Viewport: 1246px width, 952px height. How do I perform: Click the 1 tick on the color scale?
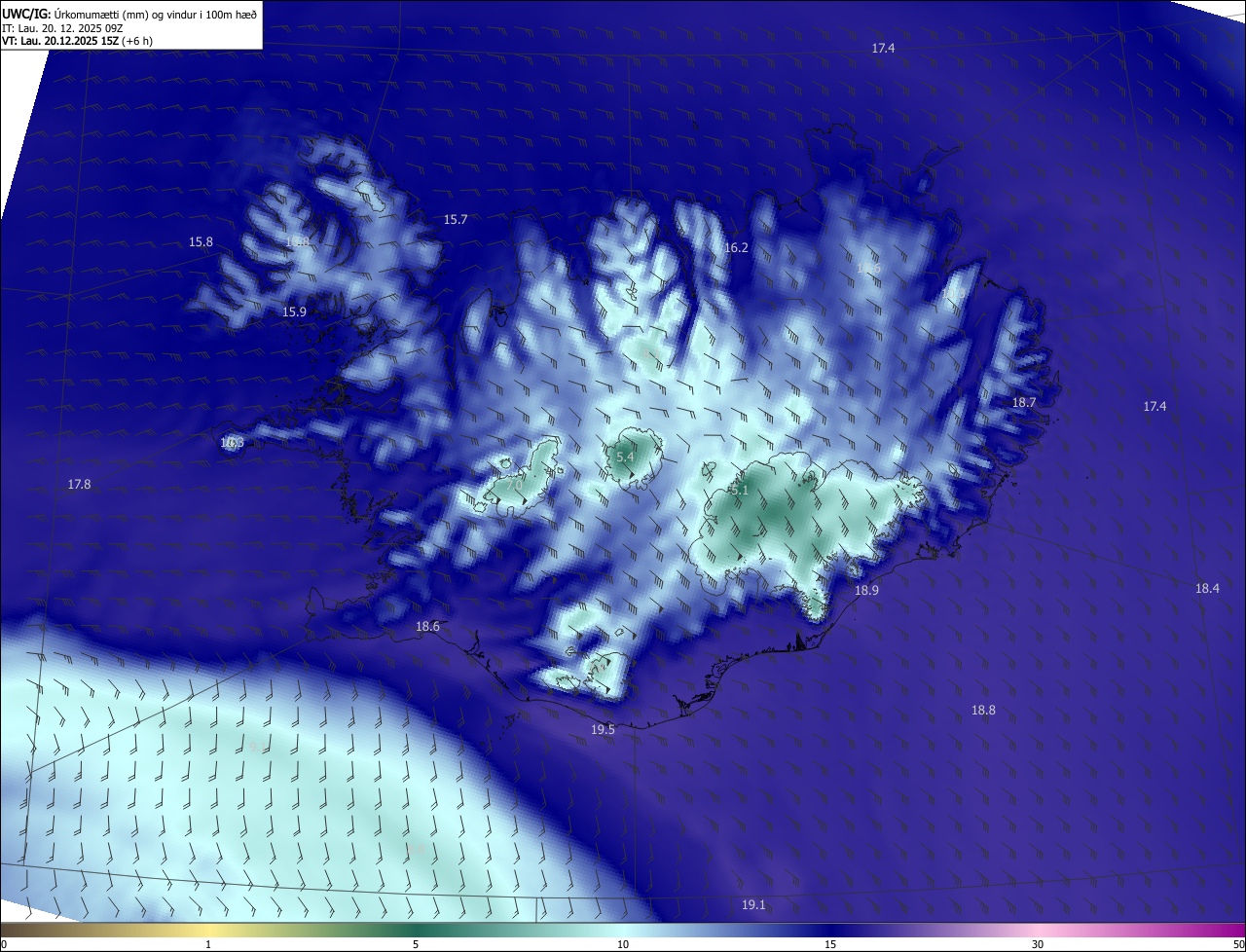(208, 944)
